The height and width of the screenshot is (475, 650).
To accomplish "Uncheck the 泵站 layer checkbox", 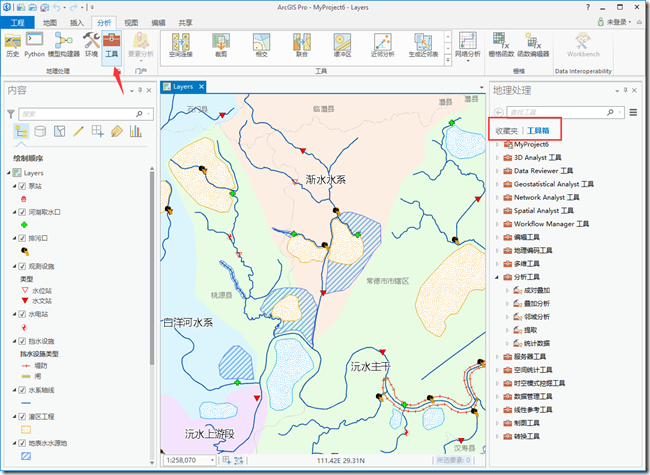I will (x=22, y=186).
